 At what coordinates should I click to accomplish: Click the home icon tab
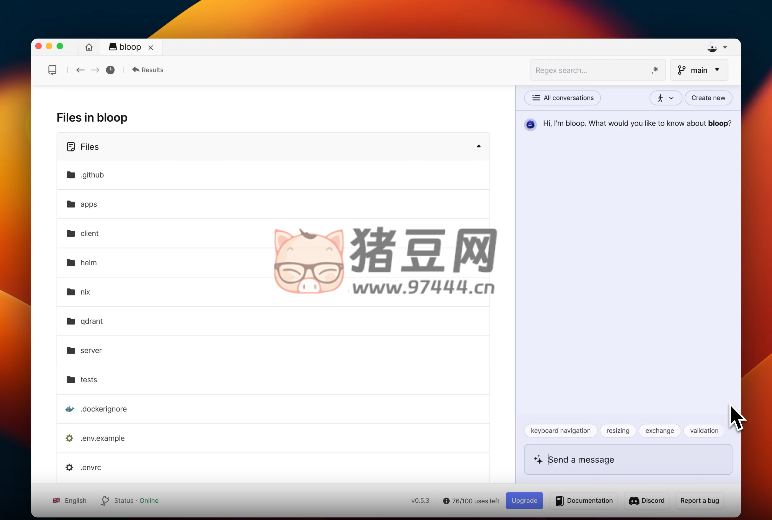(x=89, y=47)
